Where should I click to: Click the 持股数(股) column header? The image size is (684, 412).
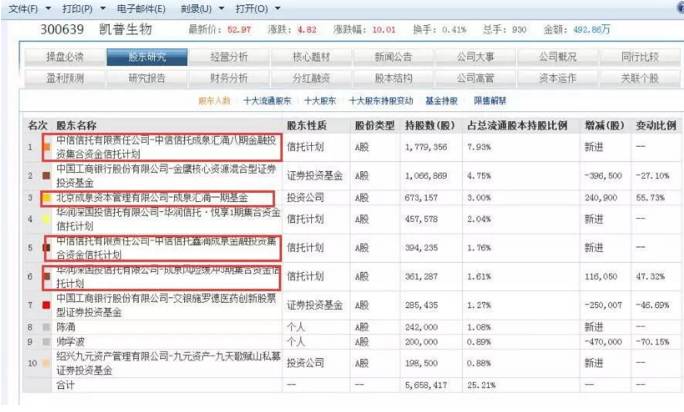tap(430, 126)
